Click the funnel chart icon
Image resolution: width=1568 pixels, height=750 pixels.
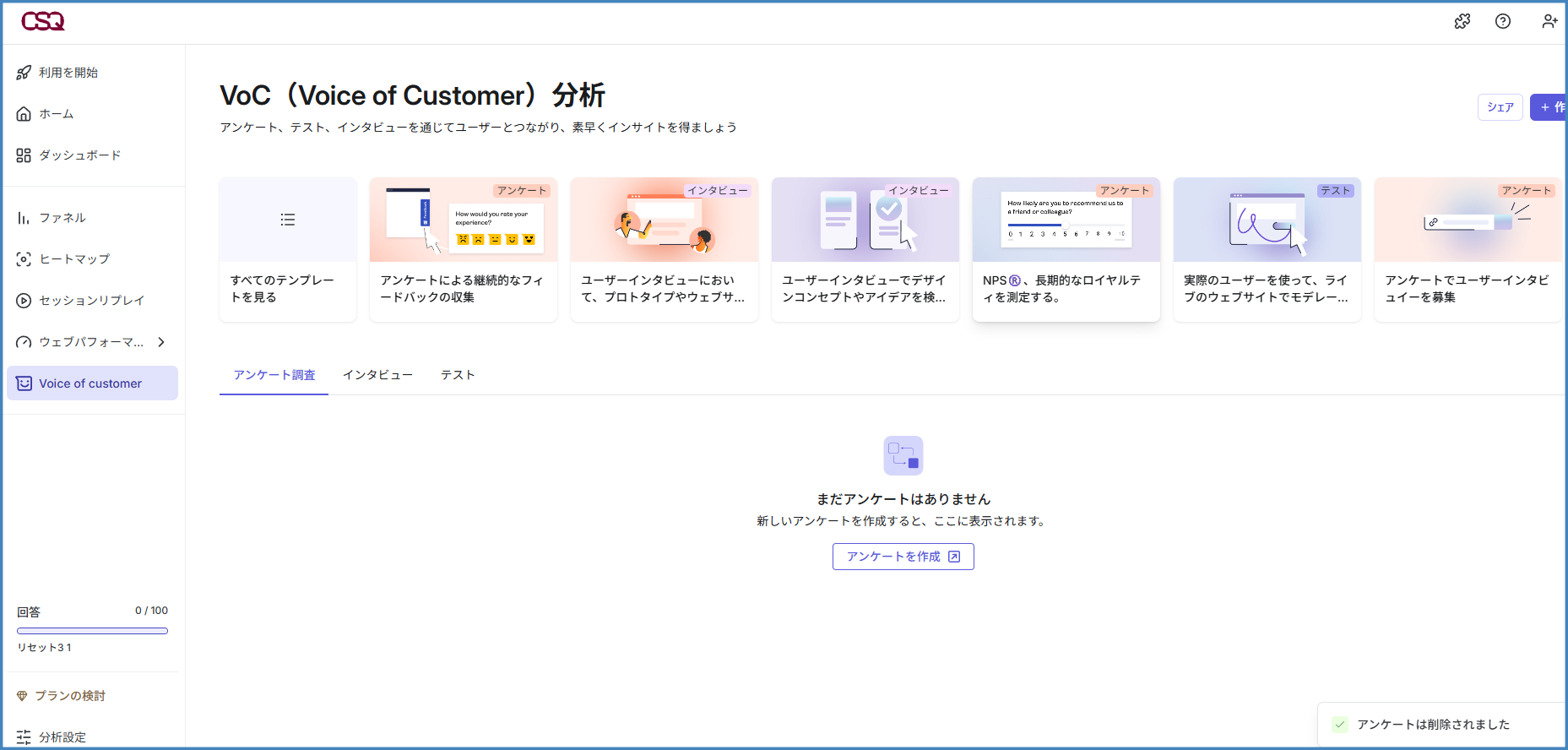tap(24, 218)
